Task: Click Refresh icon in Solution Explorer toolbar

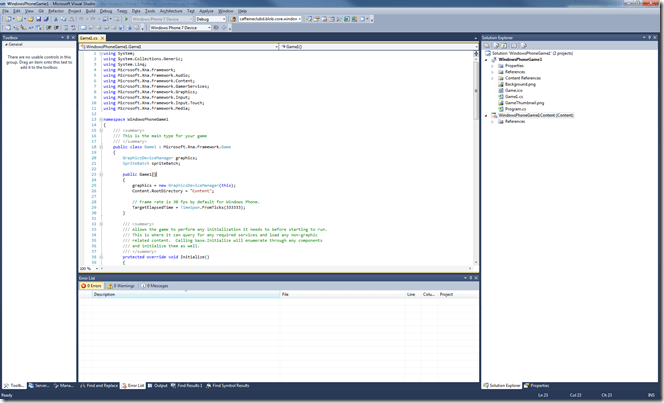Action: click(x=504, y=45)
